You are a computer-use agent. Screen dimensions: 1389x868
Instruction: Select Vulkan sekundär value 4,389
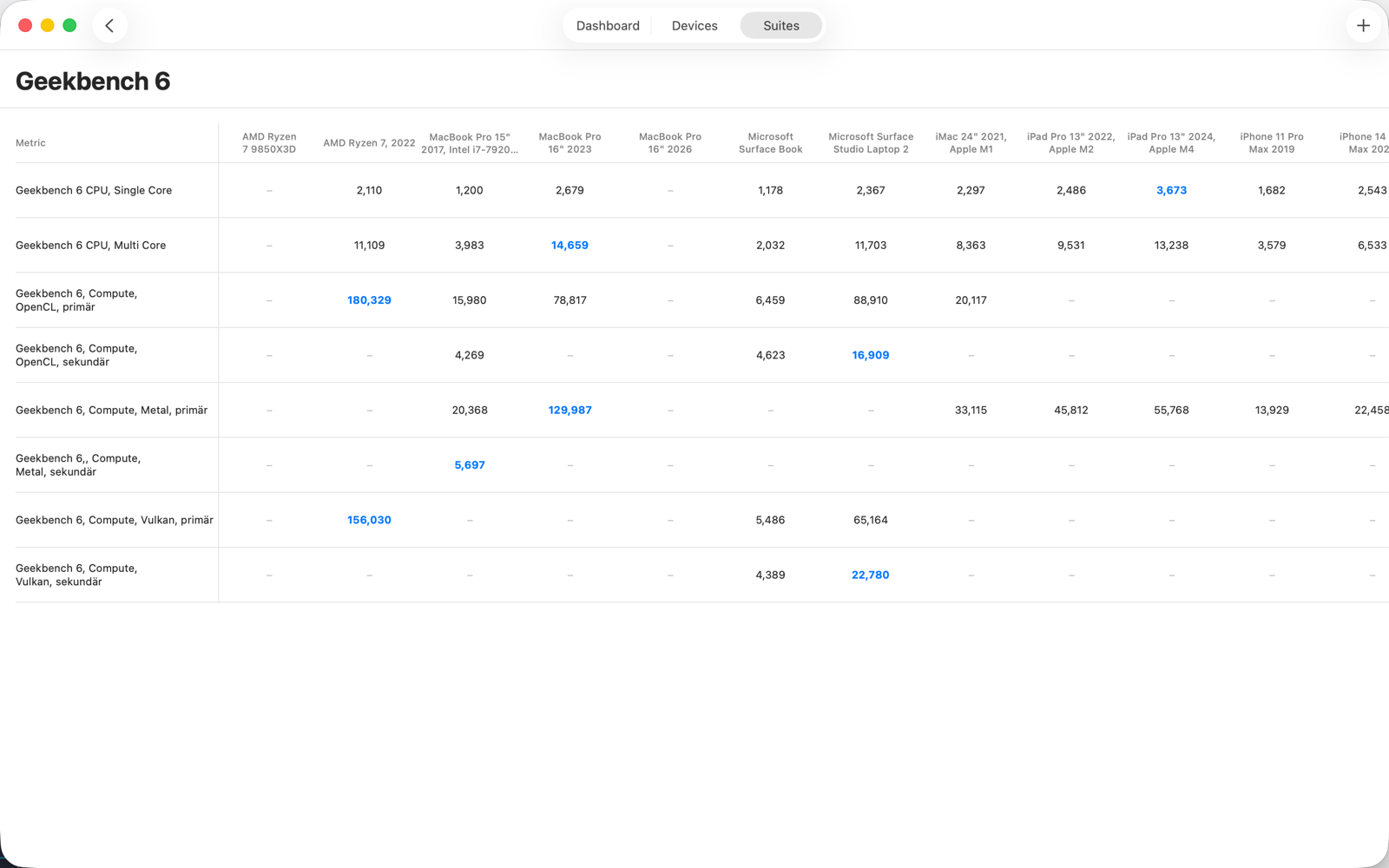click(x=770, y=575)
